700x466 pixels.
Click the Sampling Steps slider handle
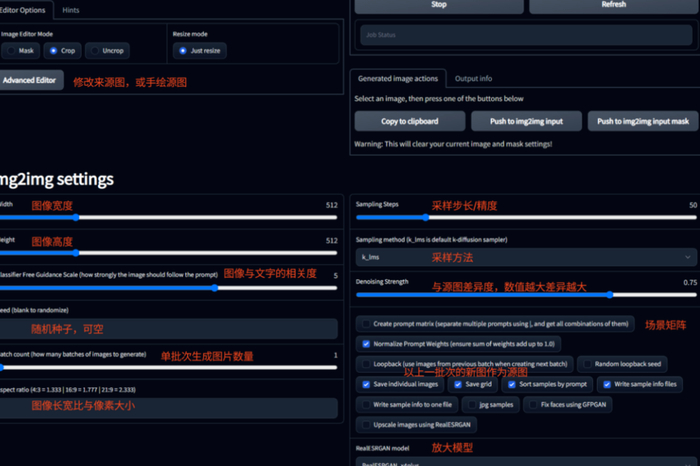(425, 217)
